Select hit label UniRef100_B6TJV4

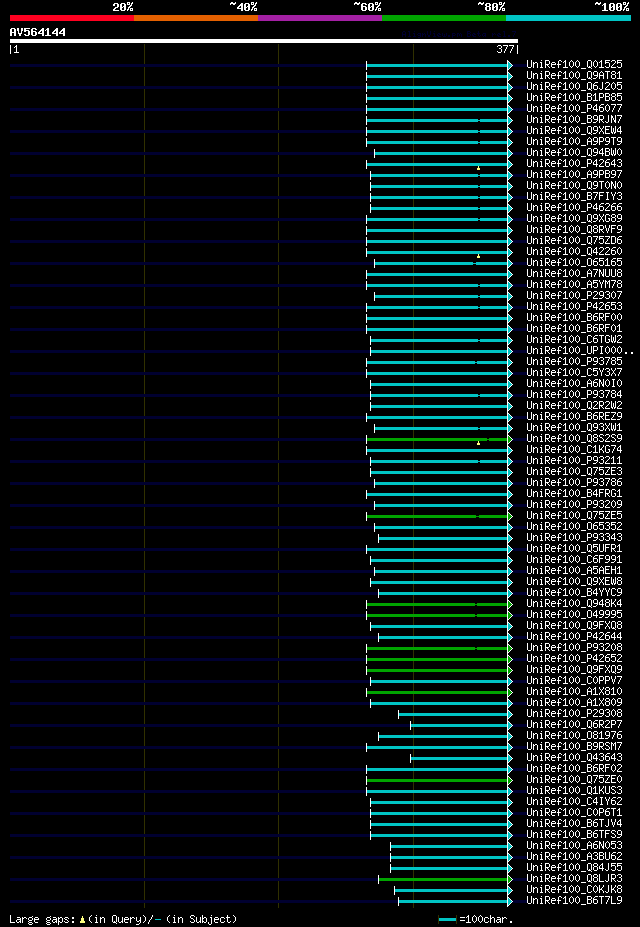pos(574,823)
